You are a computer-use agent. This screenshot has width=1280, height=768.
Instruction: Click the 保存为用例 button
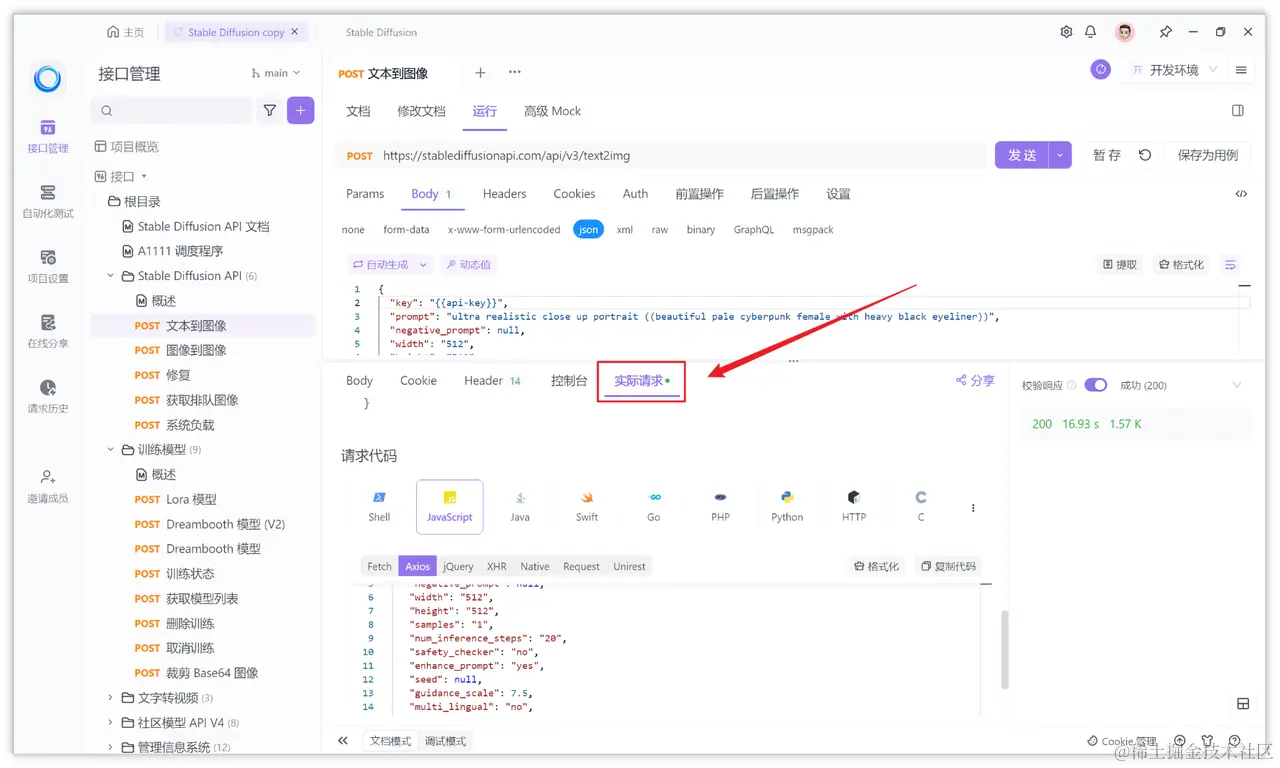1208,155
